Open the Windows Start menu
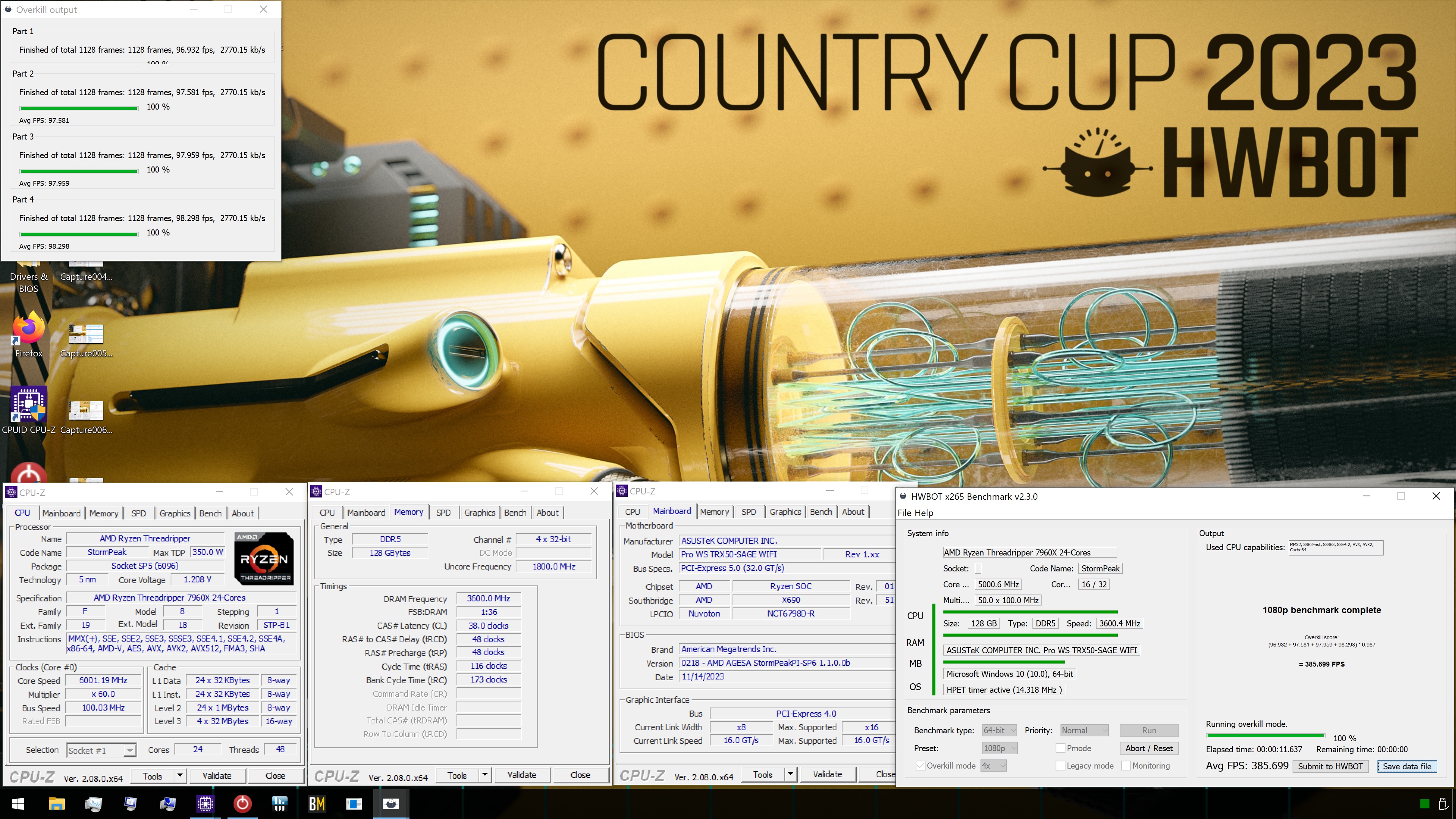The width and height of the screenshot is (1456, 819). click(18, 803)
